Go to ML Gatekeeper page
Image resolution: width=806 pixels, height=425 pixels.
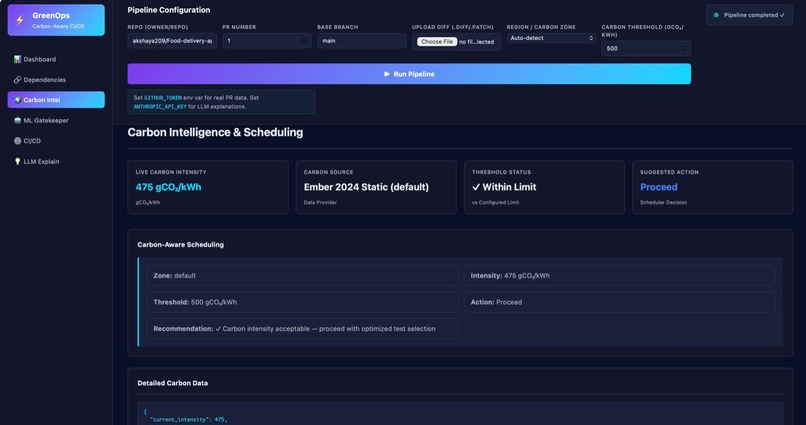pos(56,120)
